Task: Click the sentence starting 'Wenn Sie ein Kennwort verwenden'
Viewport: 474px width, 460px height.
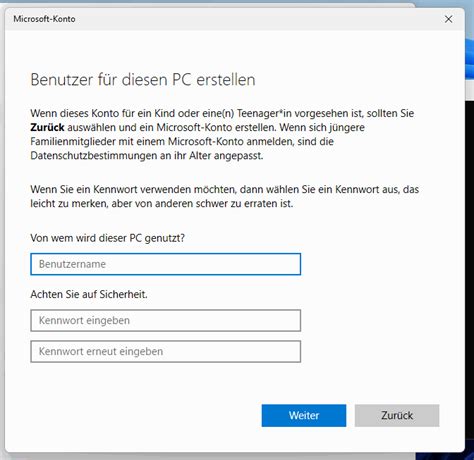Action: pos(225,196)
